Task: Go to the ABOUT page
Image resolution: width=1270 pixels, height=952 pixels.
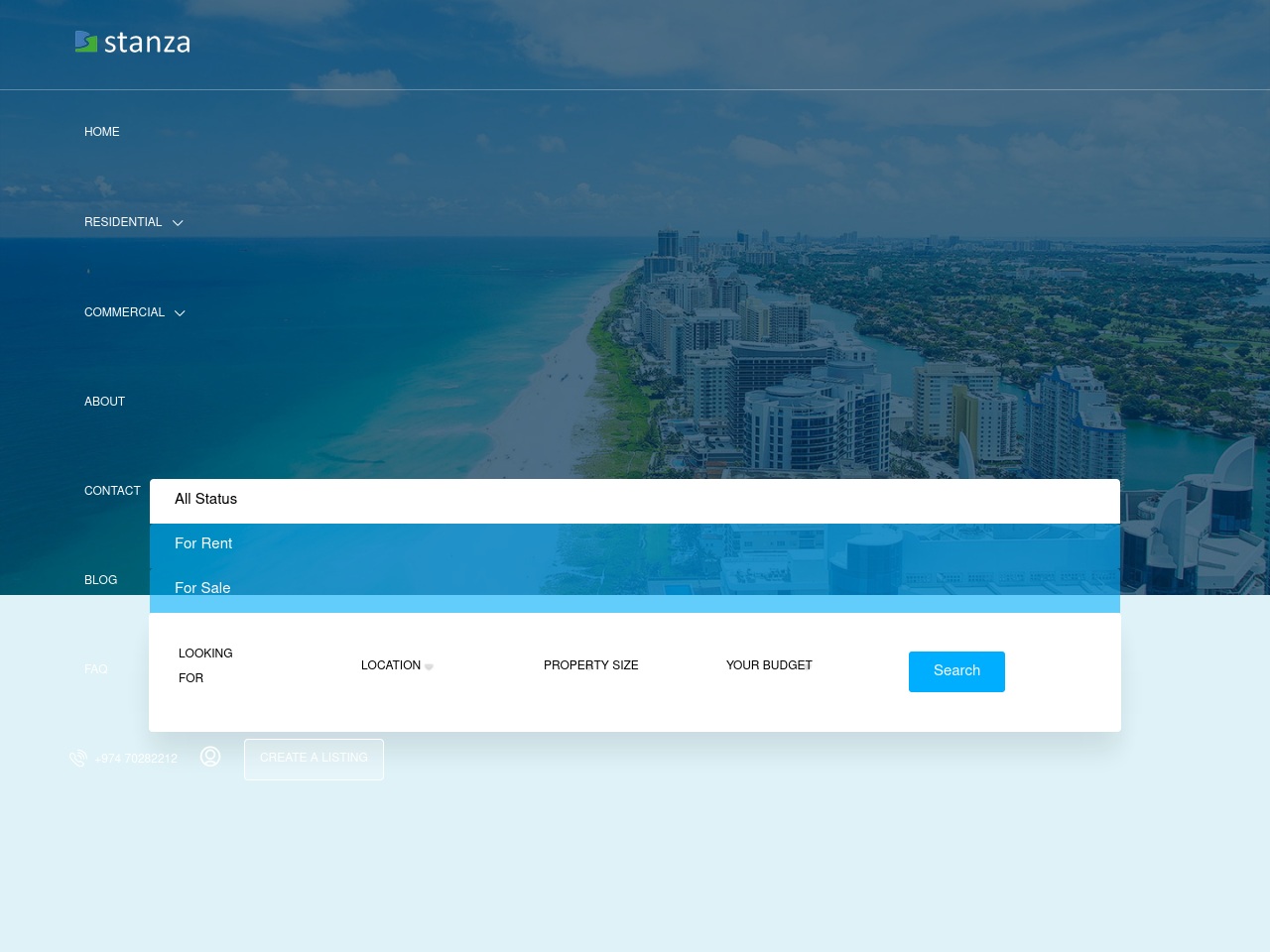Action: click(x=104, y=402)
